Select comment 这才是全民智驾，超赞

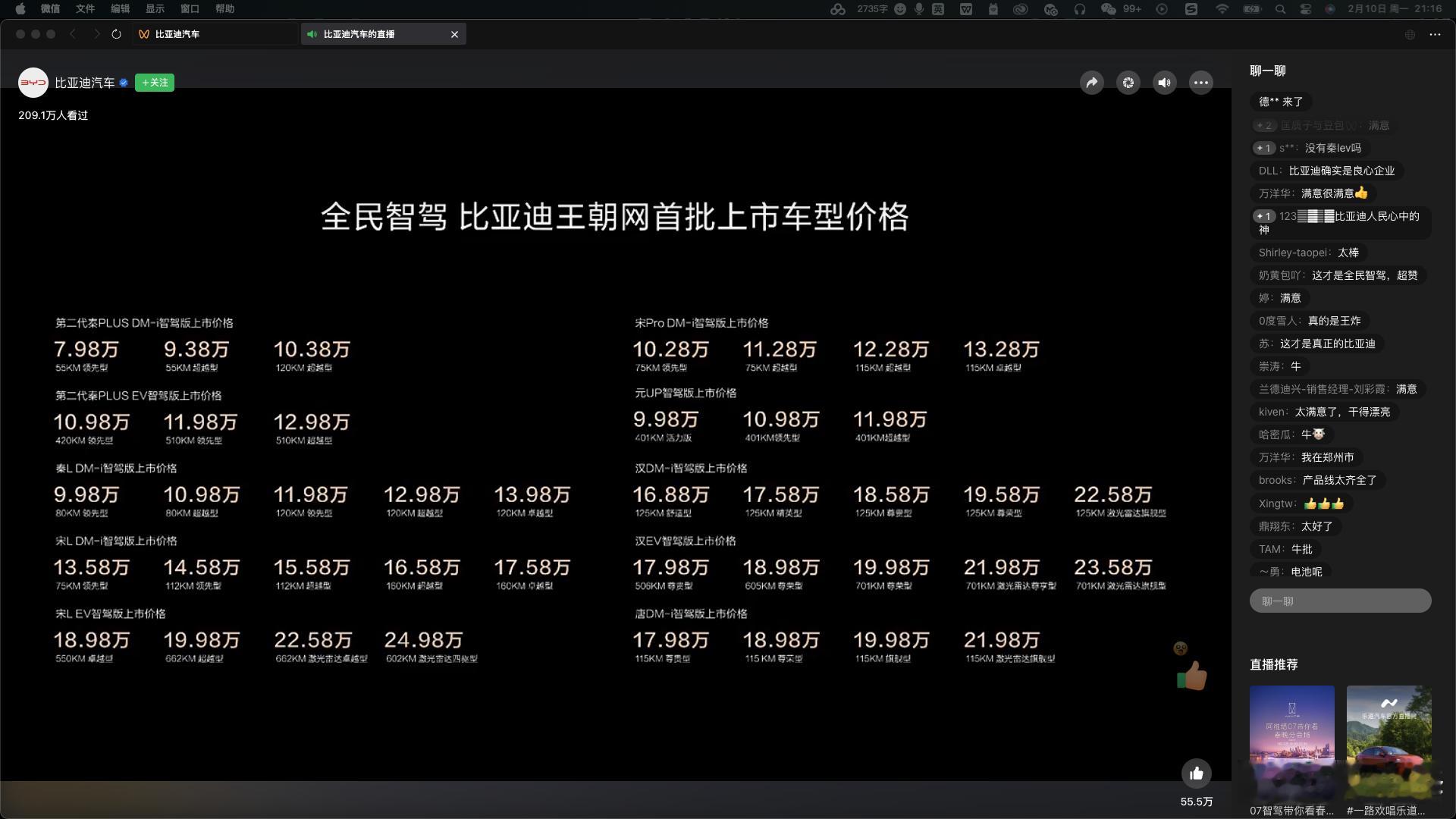click(1338, 275)
